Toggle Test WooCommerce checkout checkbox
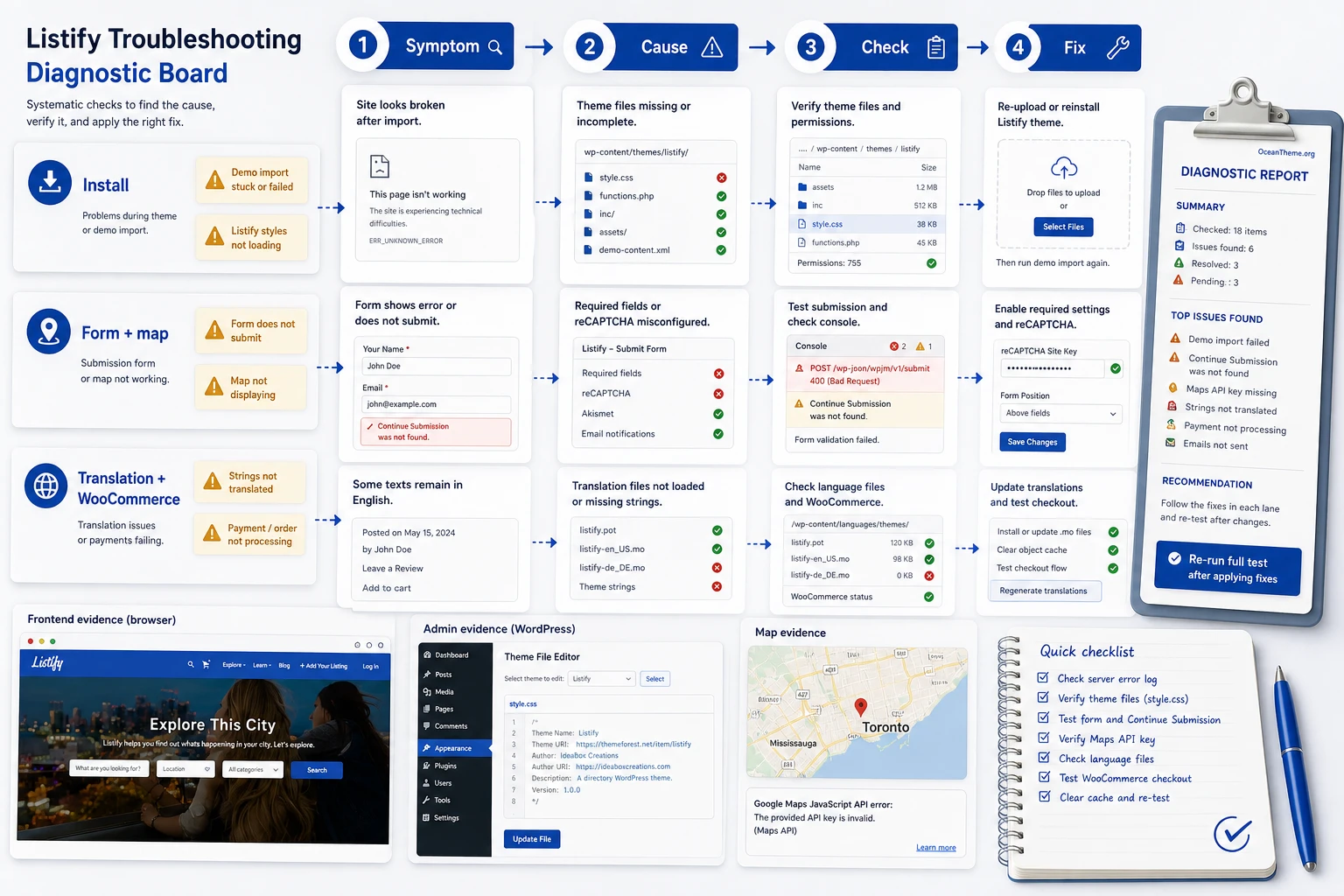1344x896 pixels. [x=1044, y=777]
